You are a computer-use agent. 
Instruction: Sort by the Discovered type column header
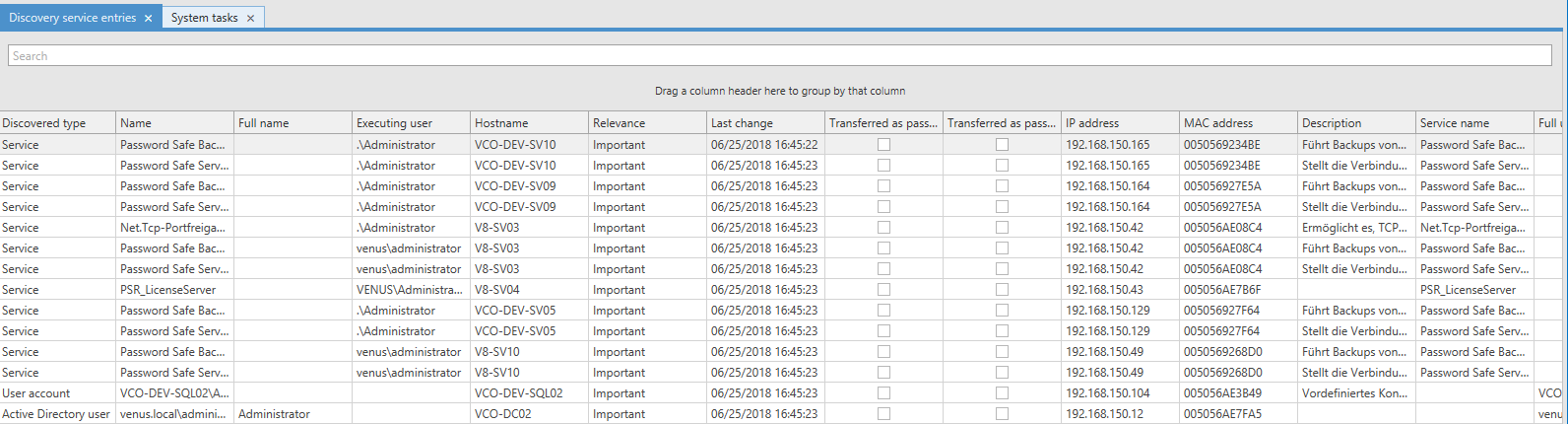[x=58, y=123]
